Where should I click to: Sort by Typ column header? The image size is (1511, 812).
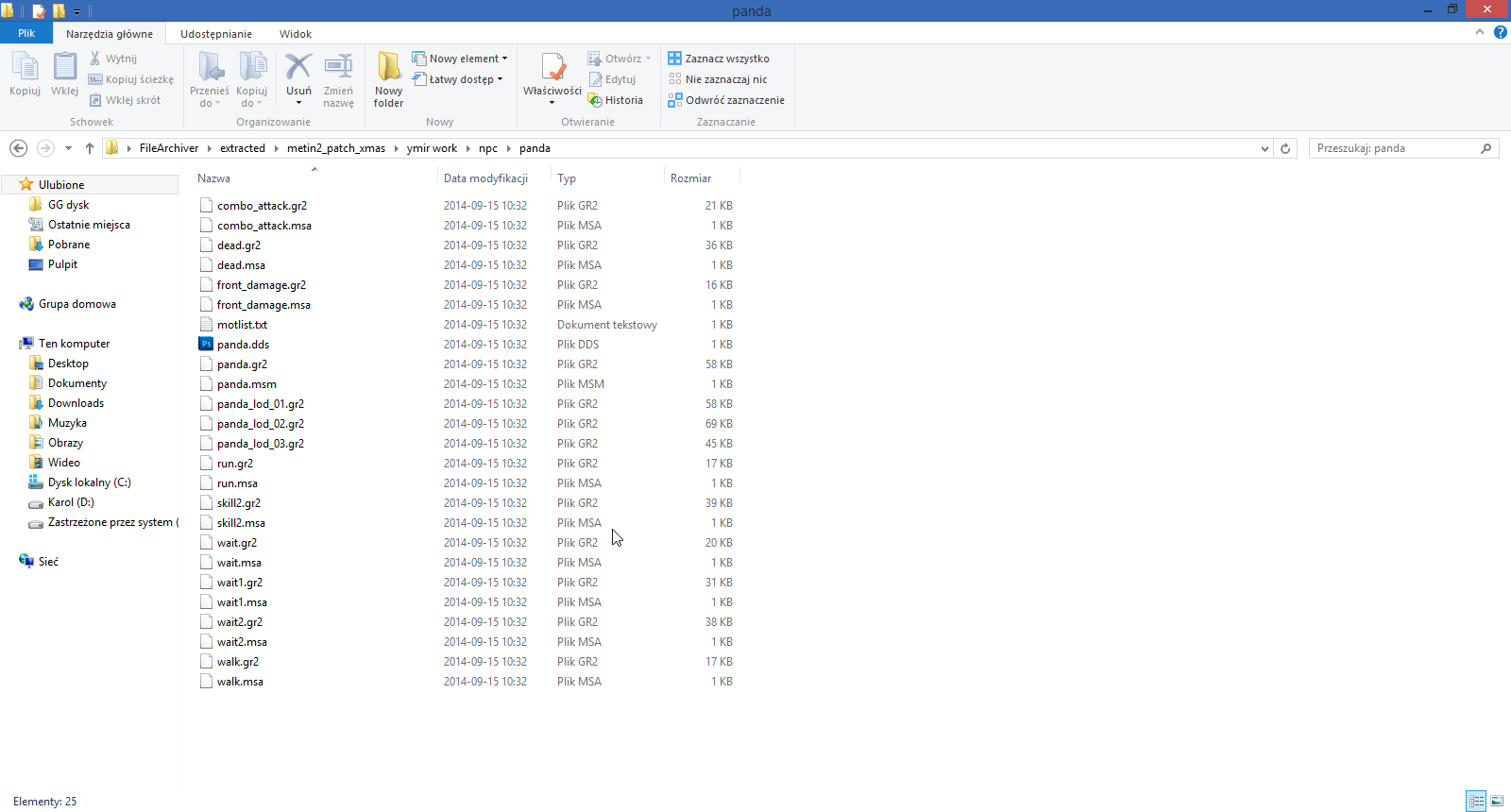pos(567,178)
